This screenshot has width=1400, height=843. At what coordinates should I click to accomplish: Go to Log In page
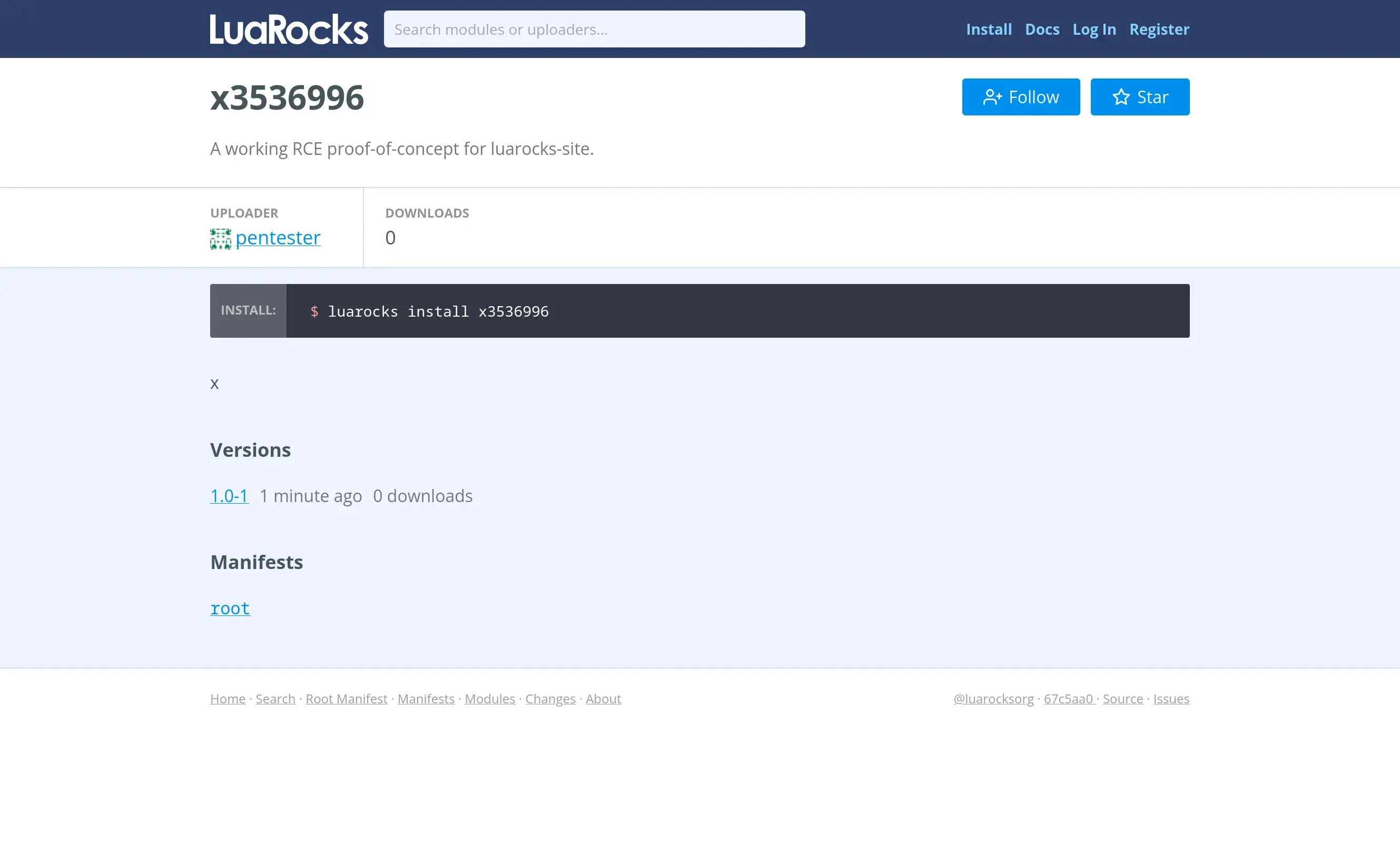point(1094,29)
